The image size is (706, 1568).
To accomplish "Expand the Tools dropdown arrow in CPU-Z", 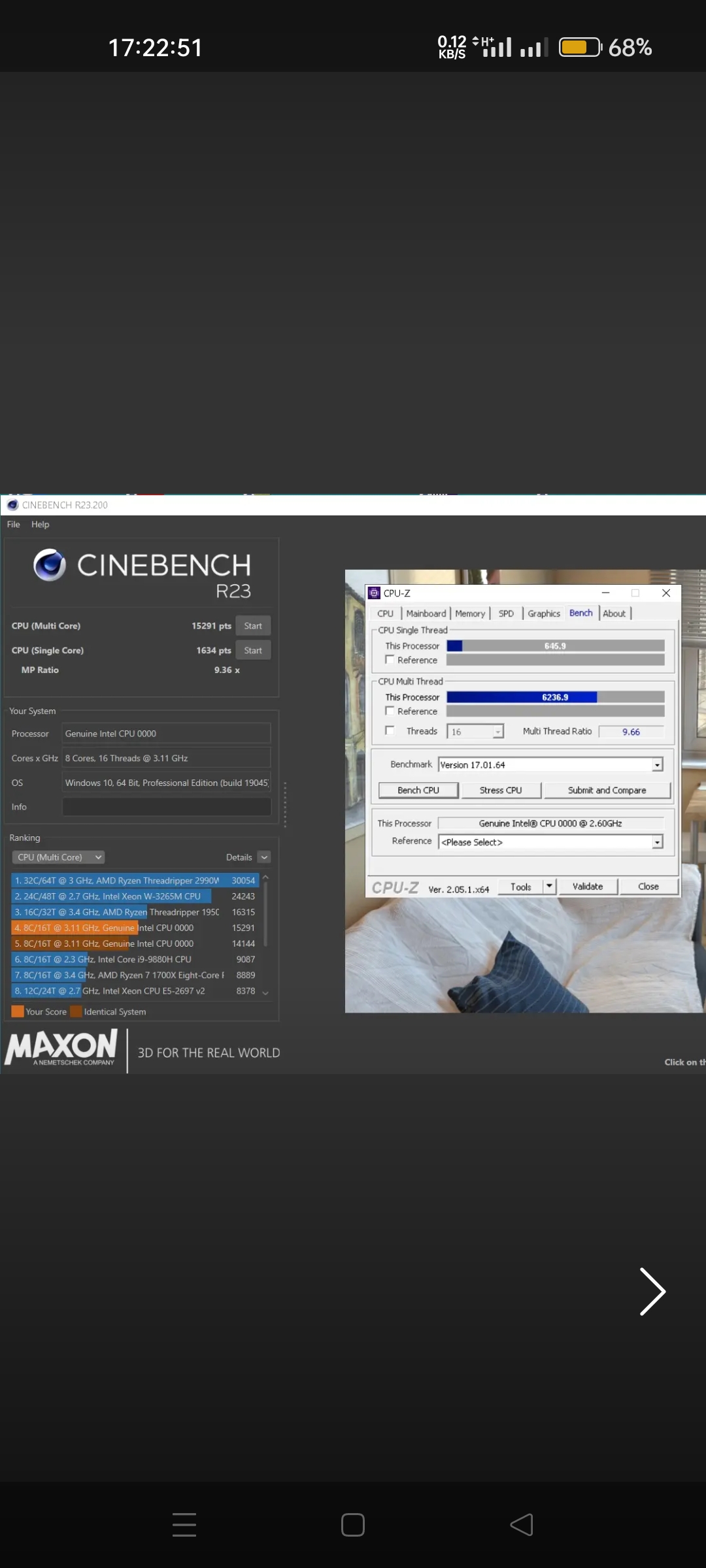I will (549, 887).
